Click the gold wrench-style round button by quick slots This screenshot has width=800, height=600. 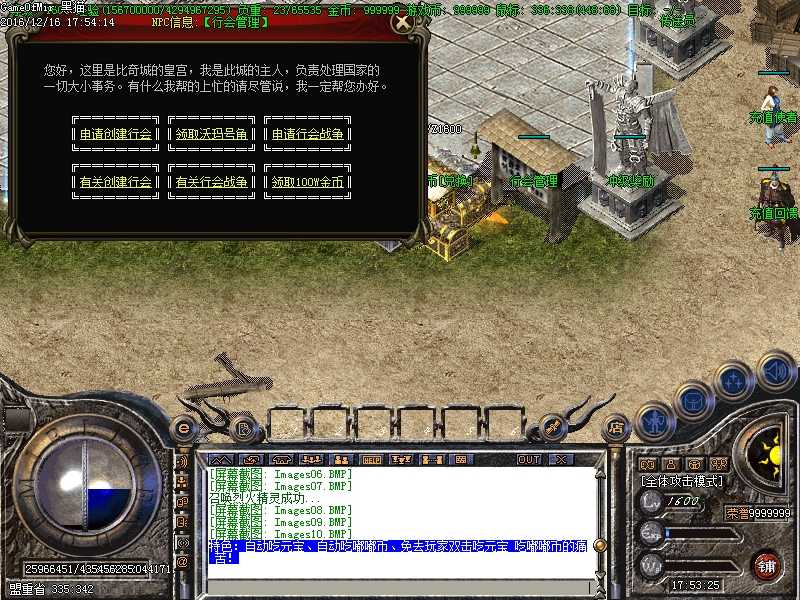click(552, 428)
